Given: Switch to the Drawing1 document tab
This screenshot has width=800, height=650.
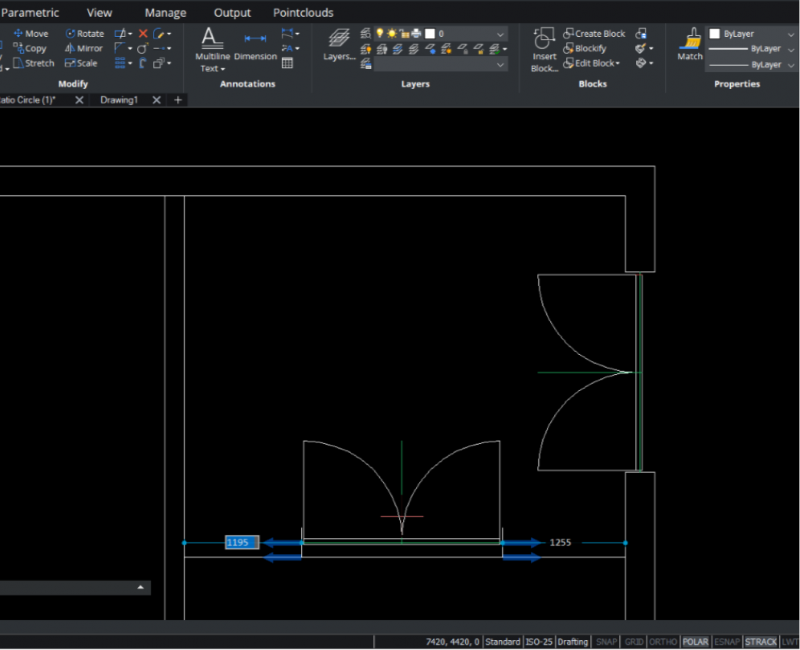Looking at the screenshot, I should click(x=119, y=100).
